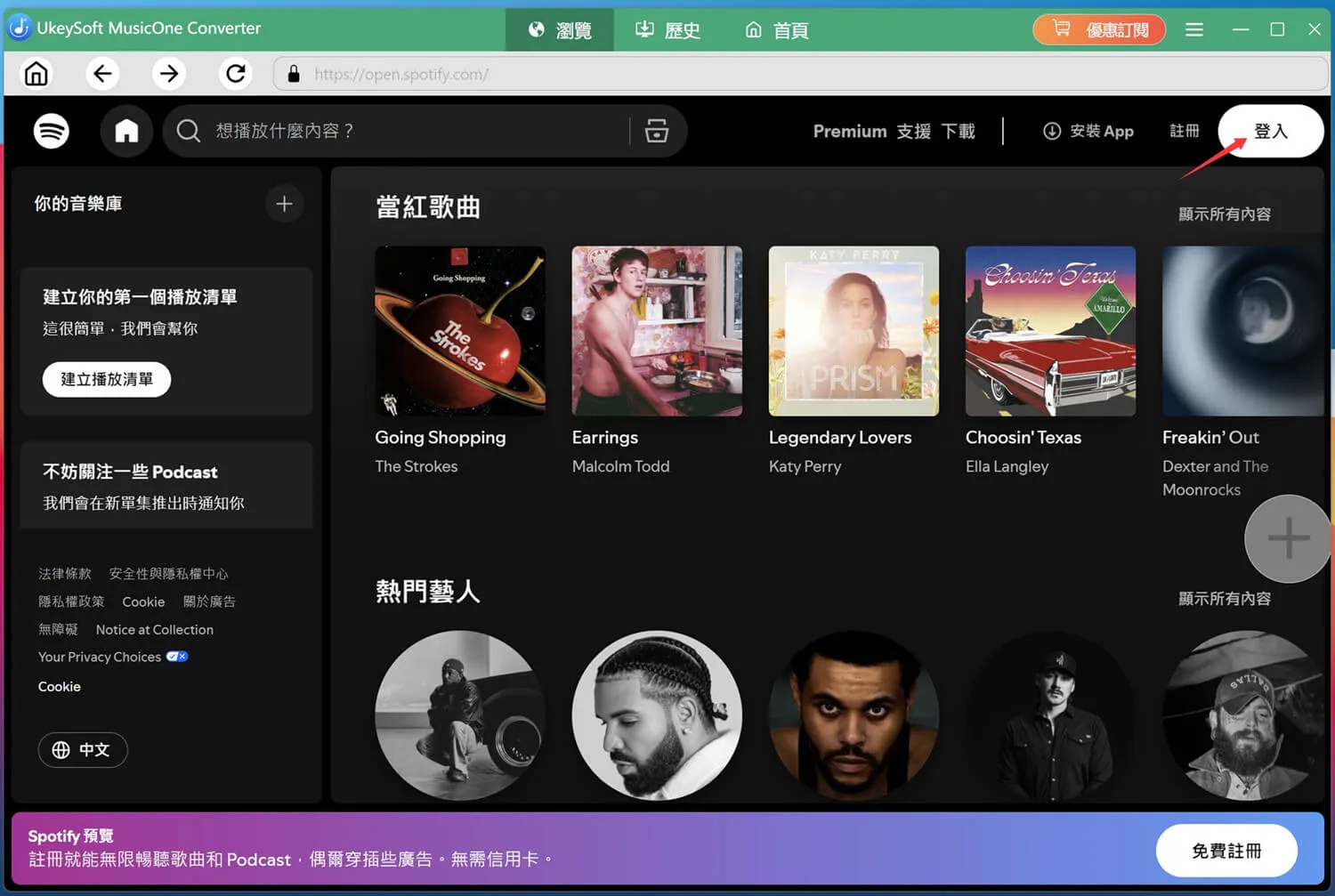The image size is (1335, 896).
Task: Click the Katy Perry artist name
Action: click(805, 466)
